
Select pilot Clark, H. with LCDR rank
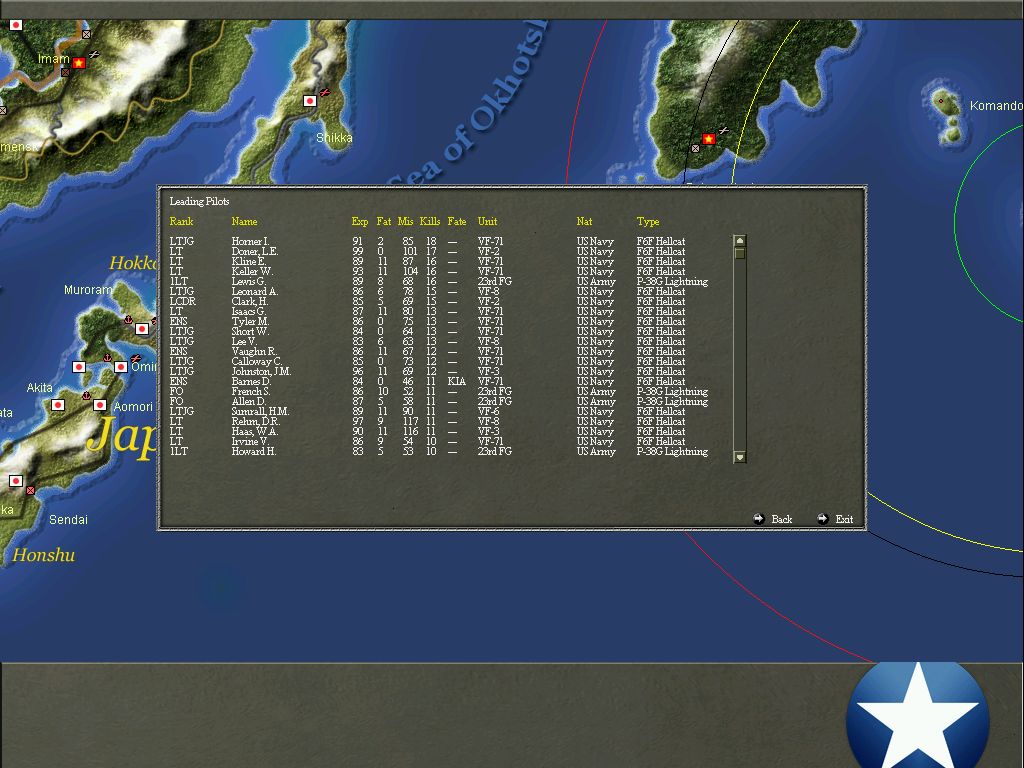(x=439, y=302)
